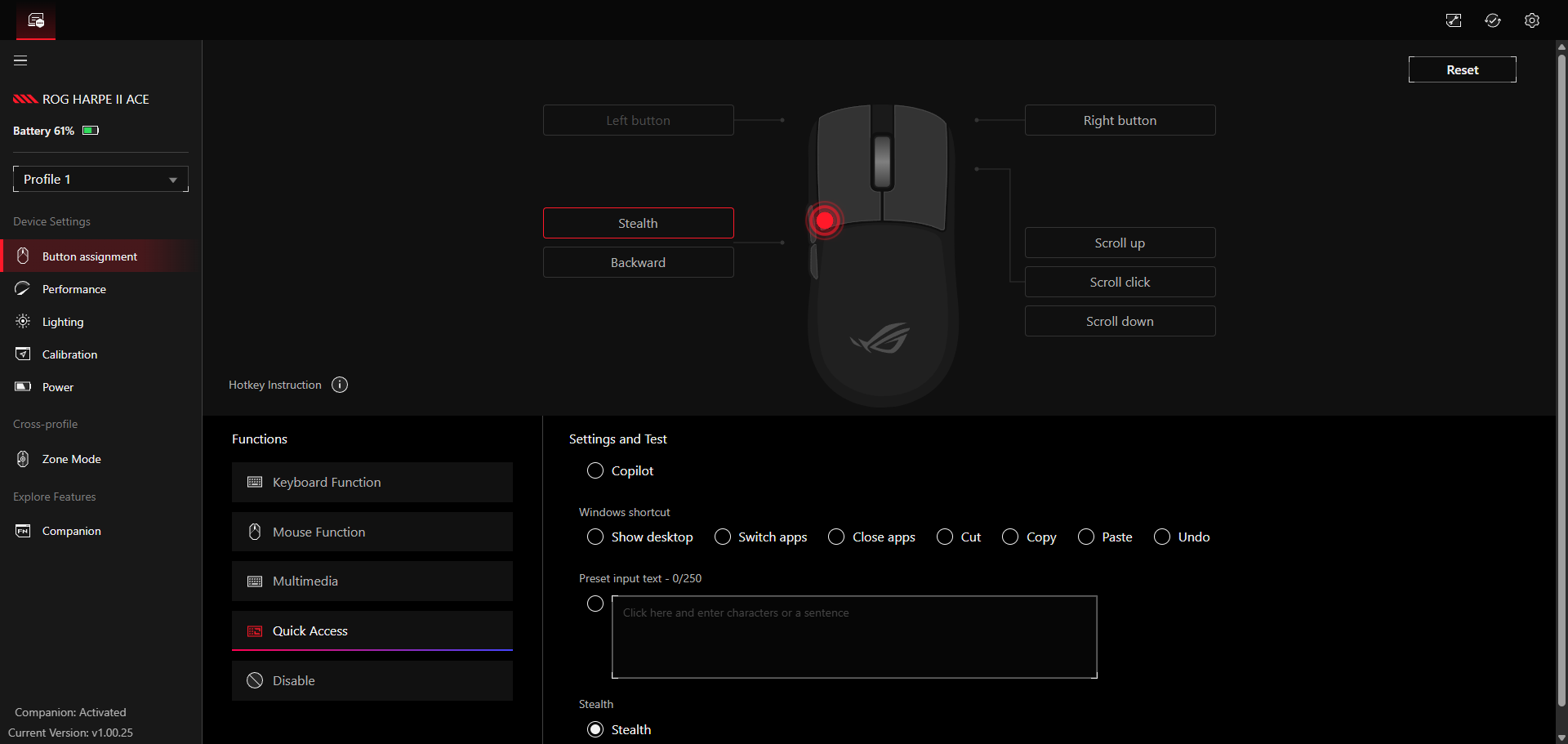The width and height of the screenshot is (1568, 744).
Task: Click the Lighting sun icon
Action: (23, 321)
